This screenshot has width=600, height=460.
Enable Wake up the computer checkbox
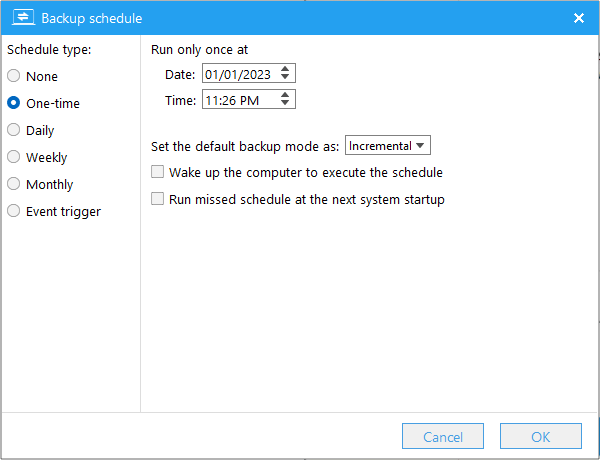tap(157, 172)
